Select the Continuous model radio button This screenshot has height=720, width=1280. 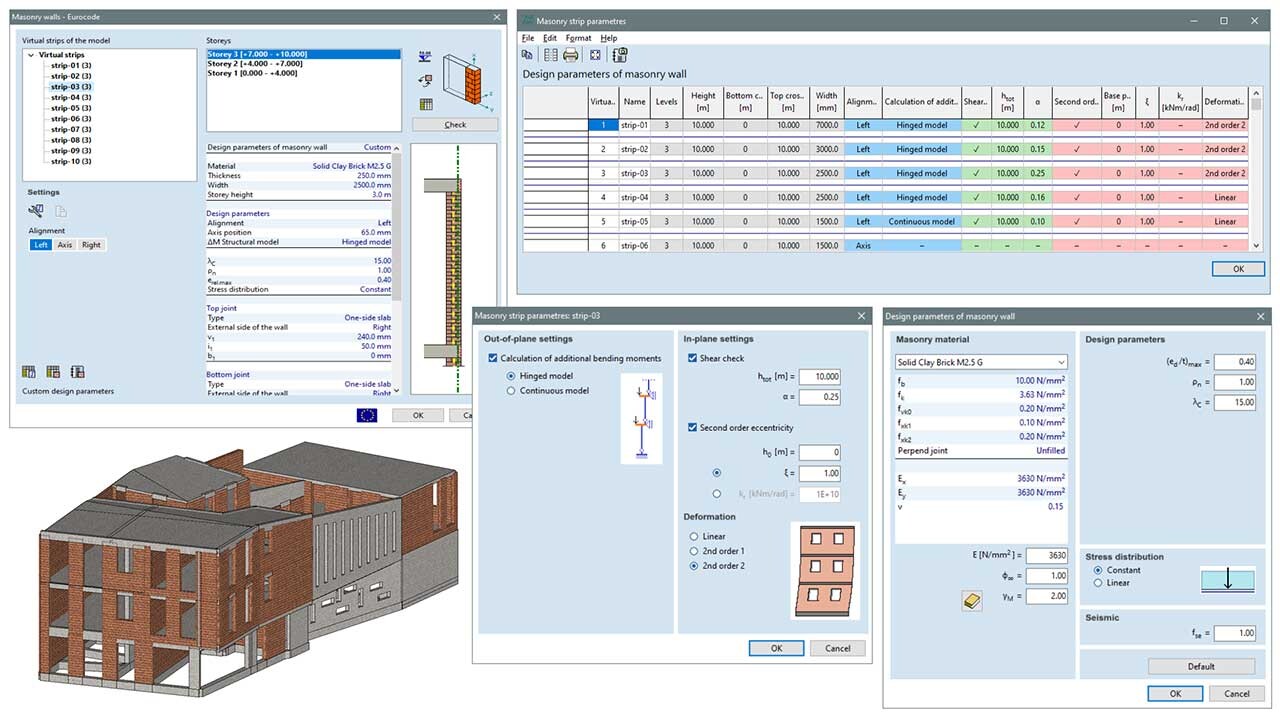coord(512,391)
